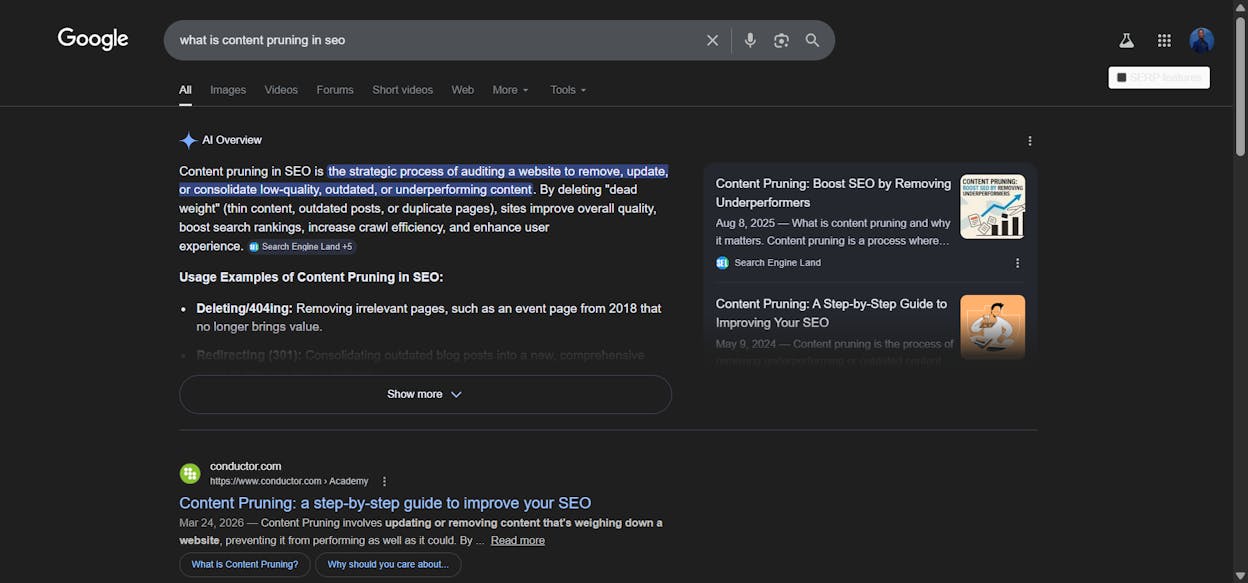The height and width of the screenshot is (583, 1248).
Task: Click the Read more link in snippet
Action: tap(518, 540)
